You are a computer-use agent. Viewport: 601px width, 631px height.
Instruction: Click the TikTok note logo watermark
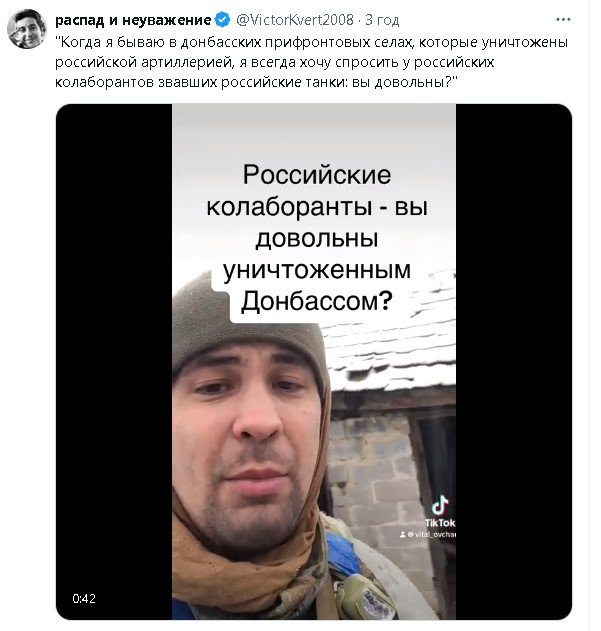440,505
